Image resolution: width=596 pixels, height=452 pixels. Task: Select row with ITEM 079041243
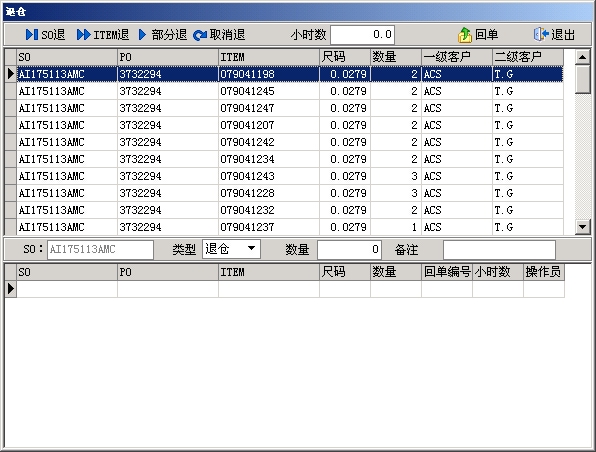(284, 176)
